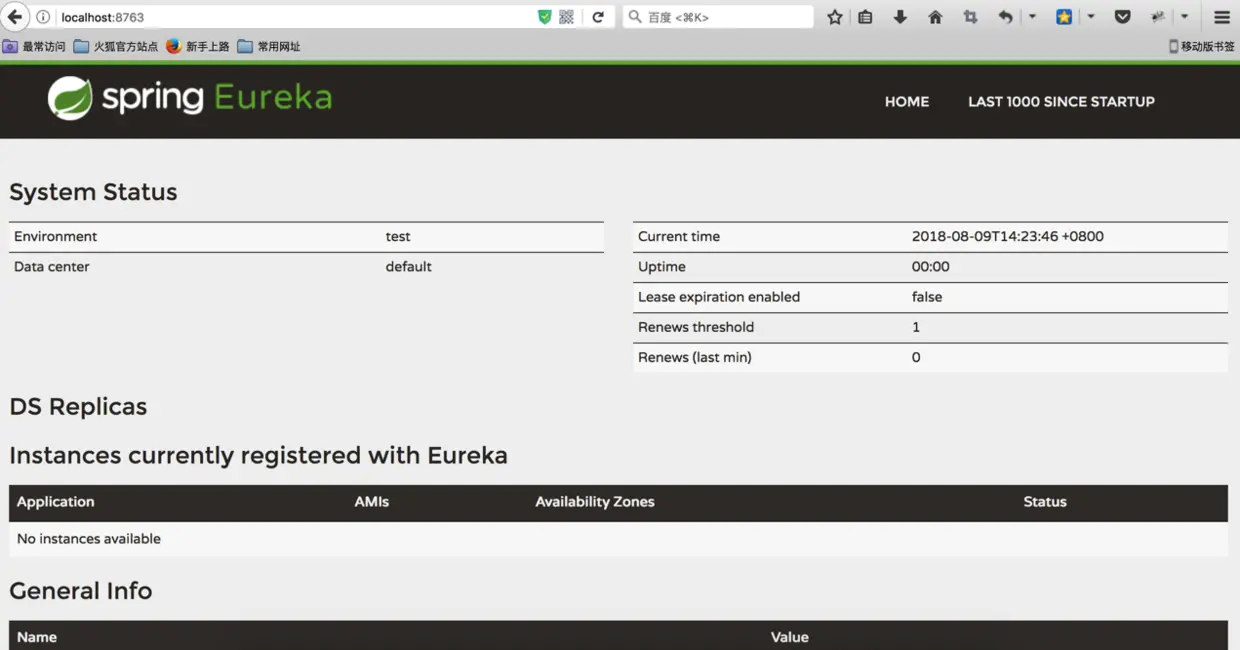The width and height of the screenshot is (1240, 650).
Task: Expand dropdown arrow beside the blue star icon
Action: click(x=1090, y=17)
